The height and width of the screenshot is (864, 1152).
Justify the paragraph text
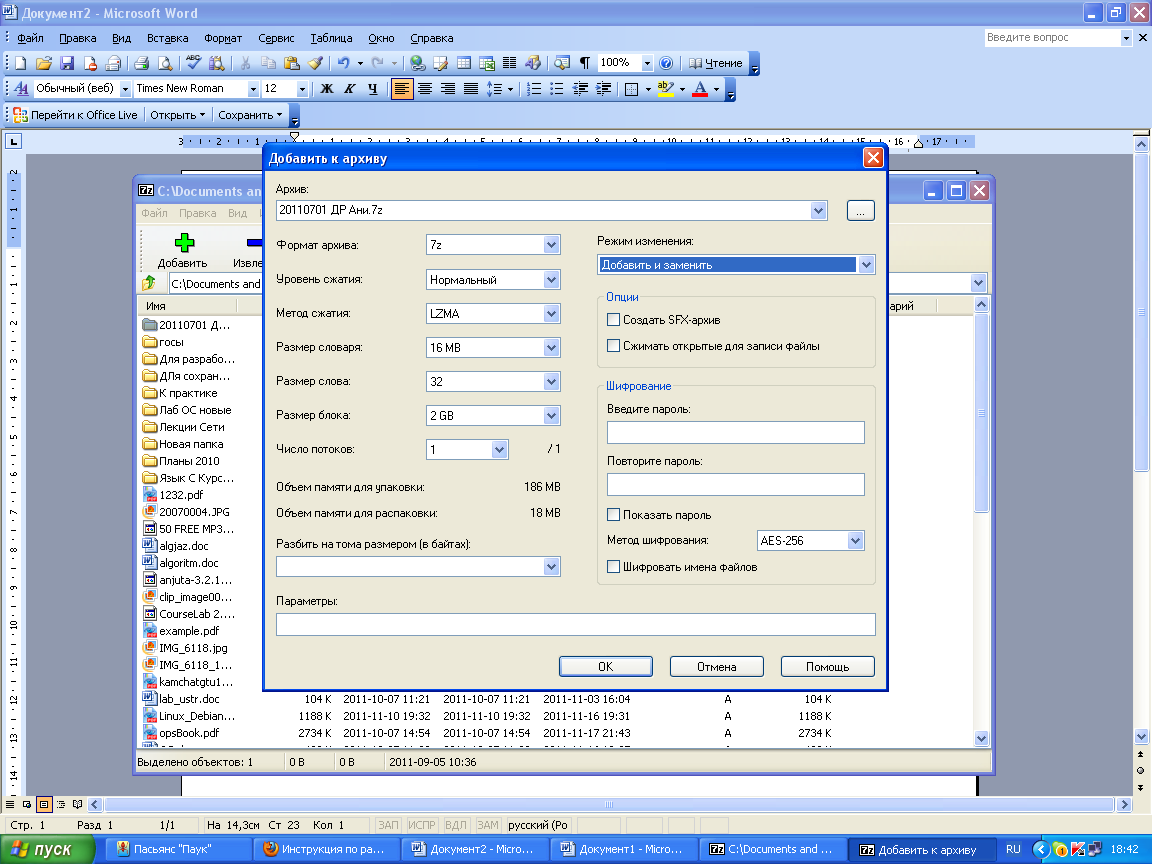pos(471,89)
